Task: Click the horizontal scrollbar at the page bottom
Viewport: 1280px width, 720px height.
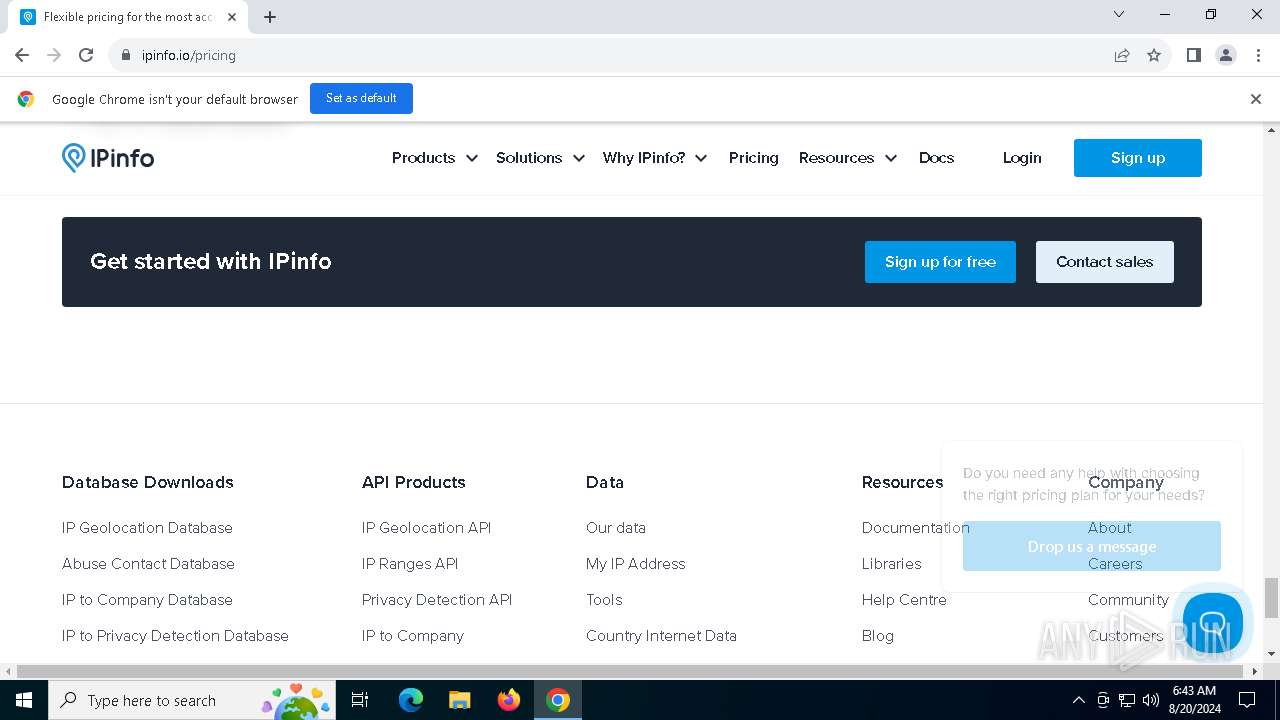Action: click(x=632, y=671)
